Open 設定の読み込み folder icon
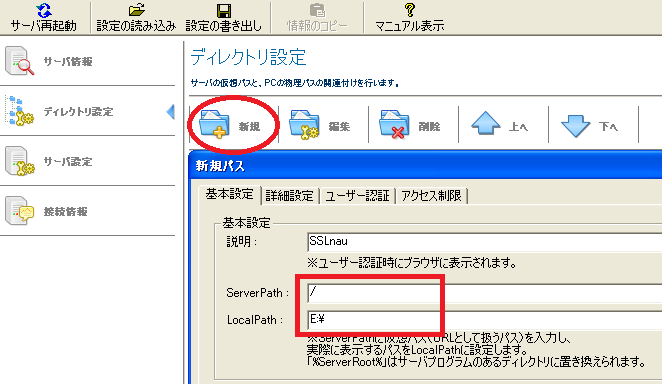 pos(136,10)
